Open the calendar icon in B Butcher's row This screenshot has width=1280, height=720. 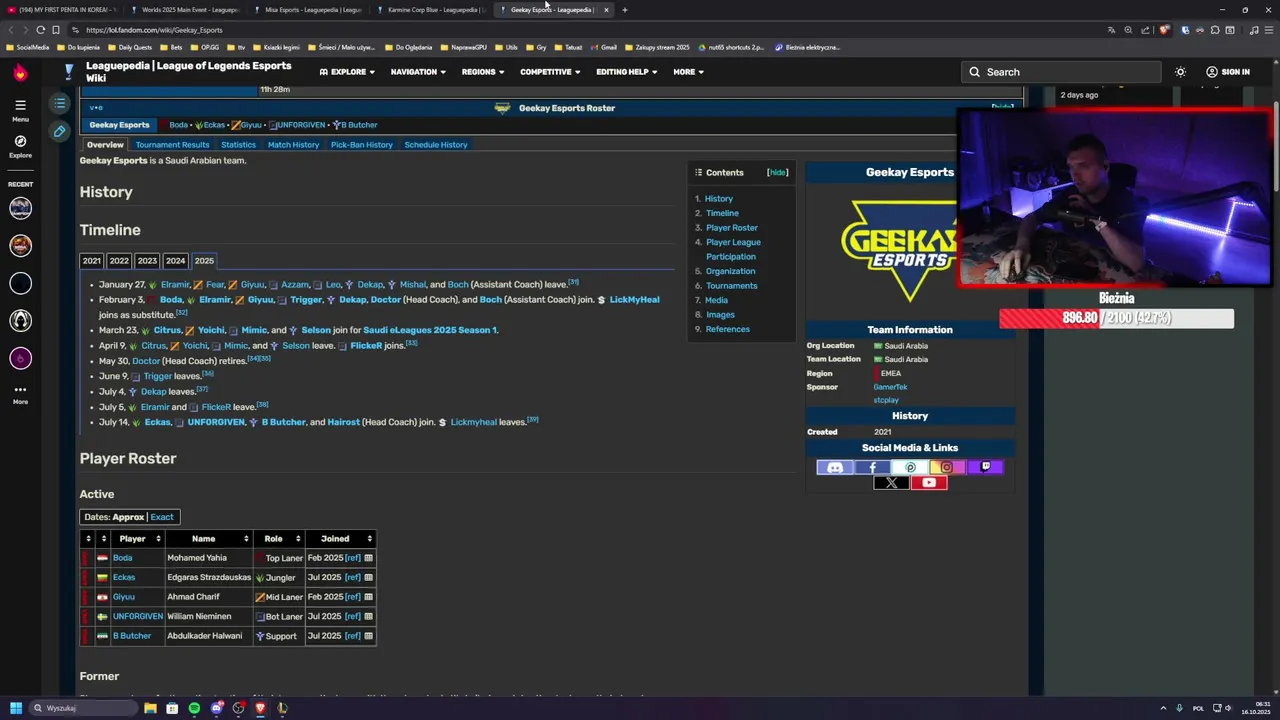[x=368, y=636]
